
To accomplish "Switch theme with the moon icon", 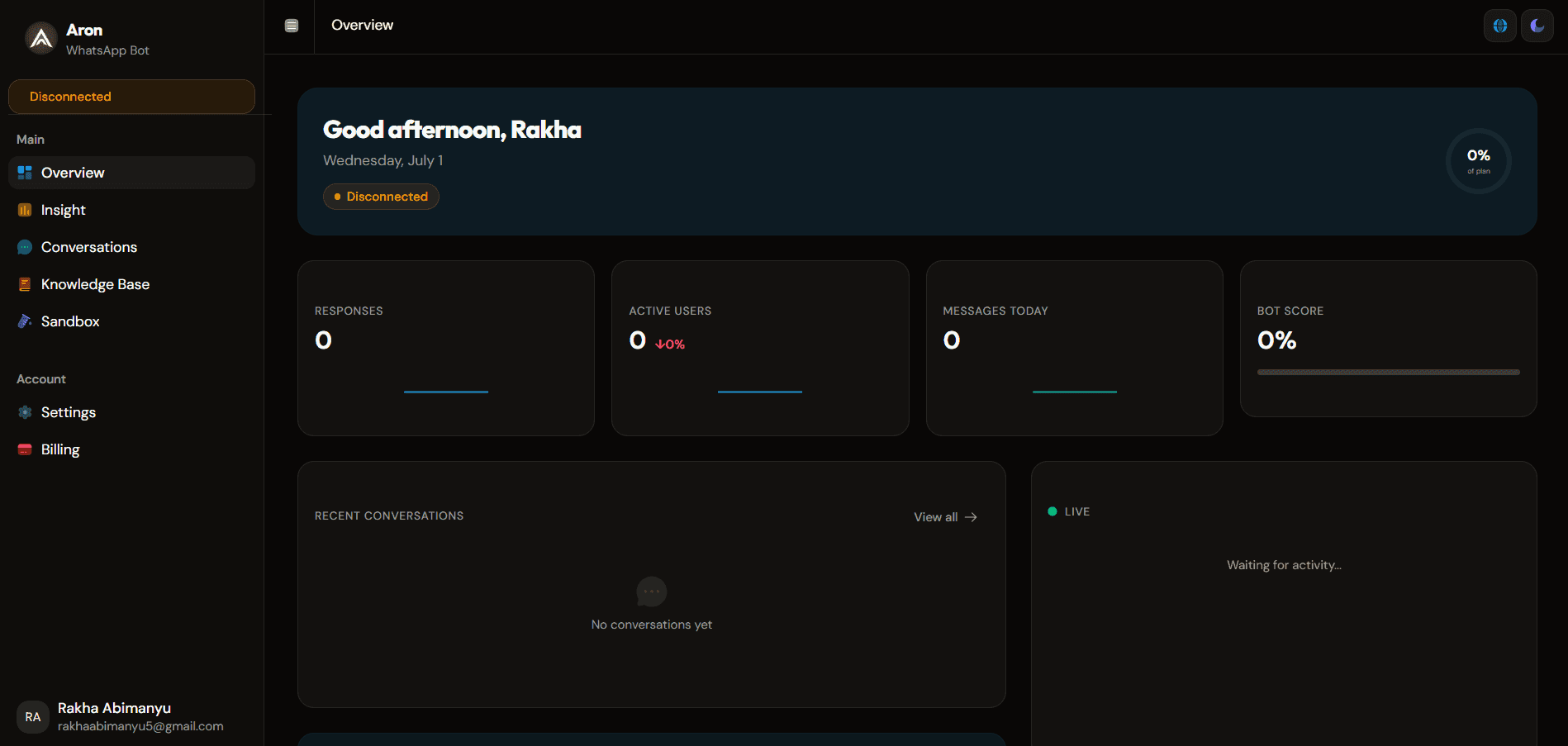I will 1537,26.
